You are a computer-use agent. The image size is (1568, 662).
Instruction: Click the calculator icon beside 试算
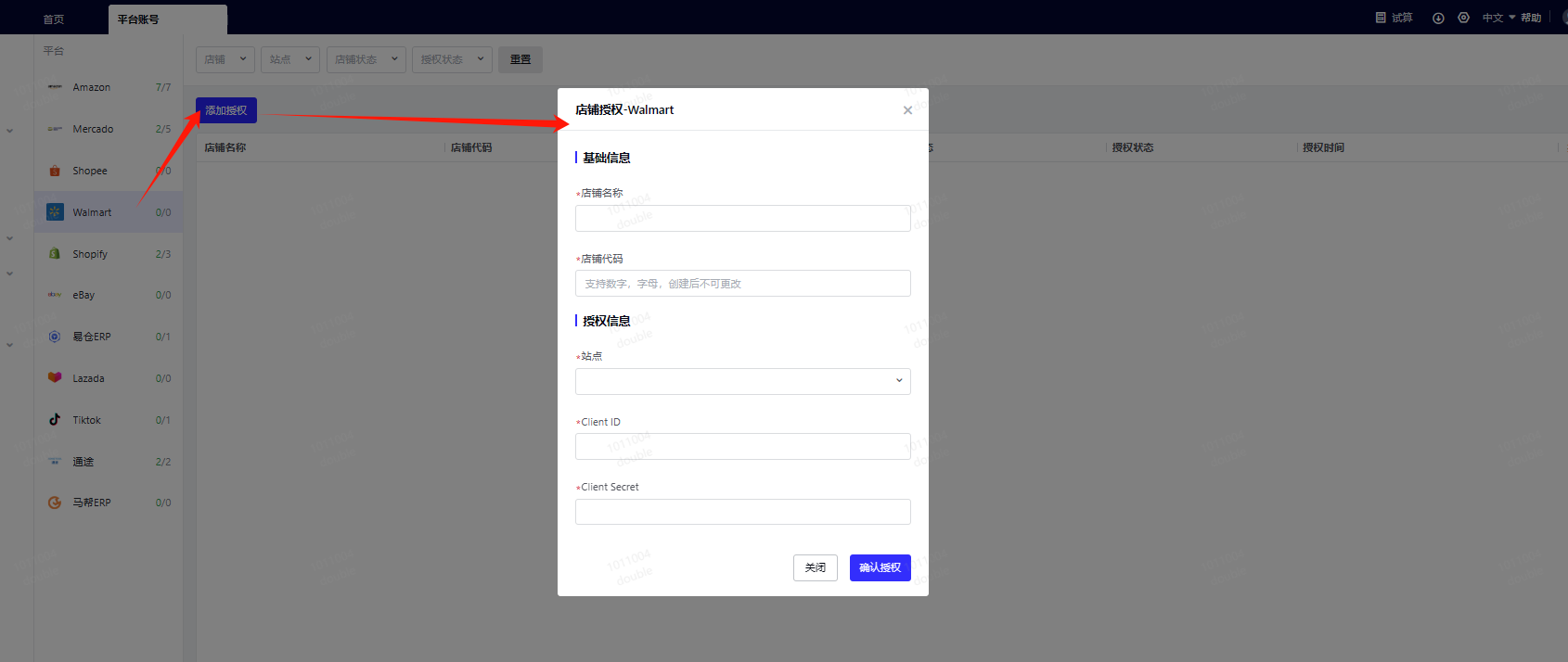(1381, 18)
